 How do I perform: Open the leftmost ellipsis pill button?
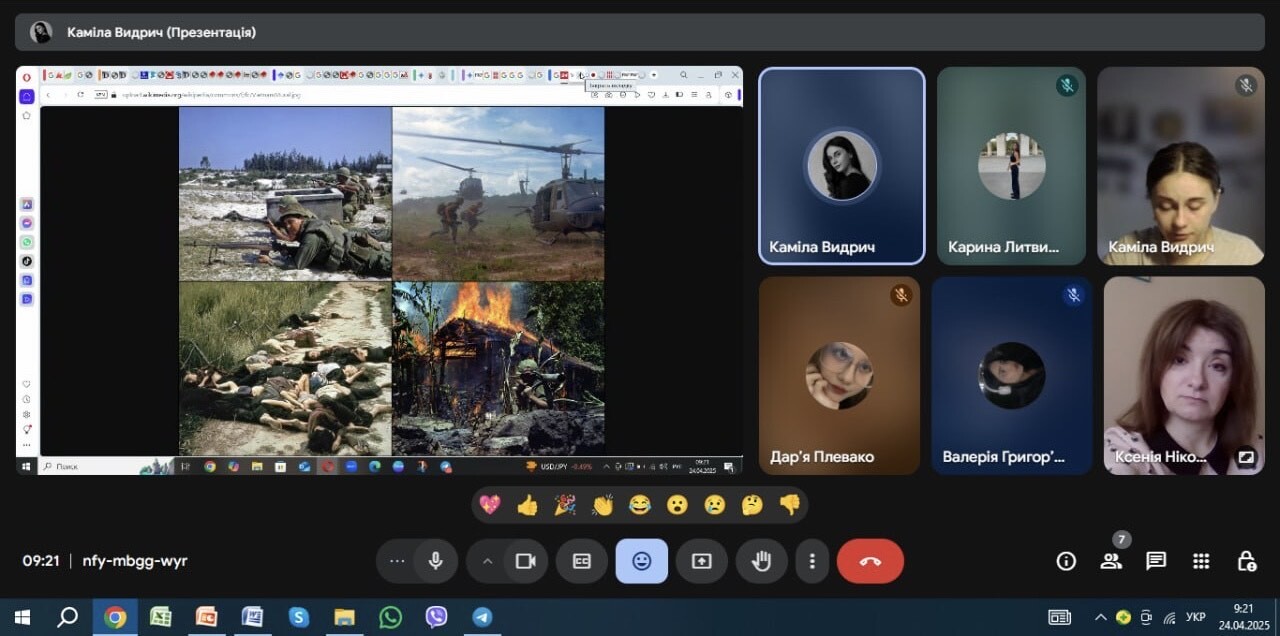tap(397, 561)
